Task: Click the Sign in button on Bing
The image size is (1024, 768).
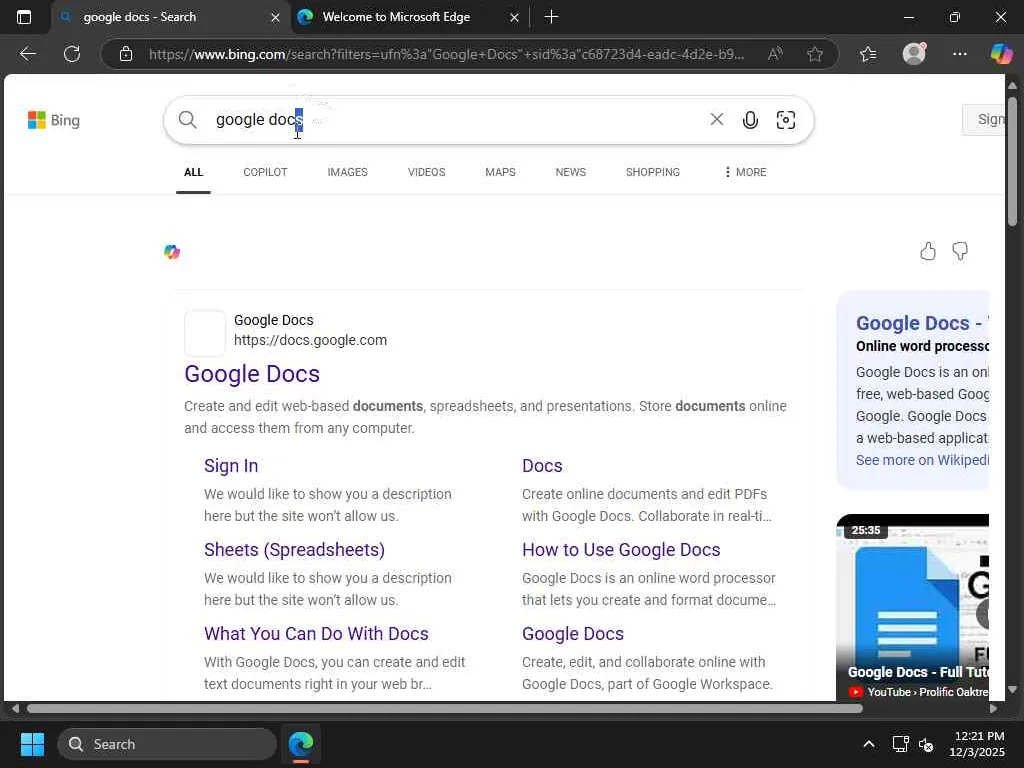Action: 984,120
